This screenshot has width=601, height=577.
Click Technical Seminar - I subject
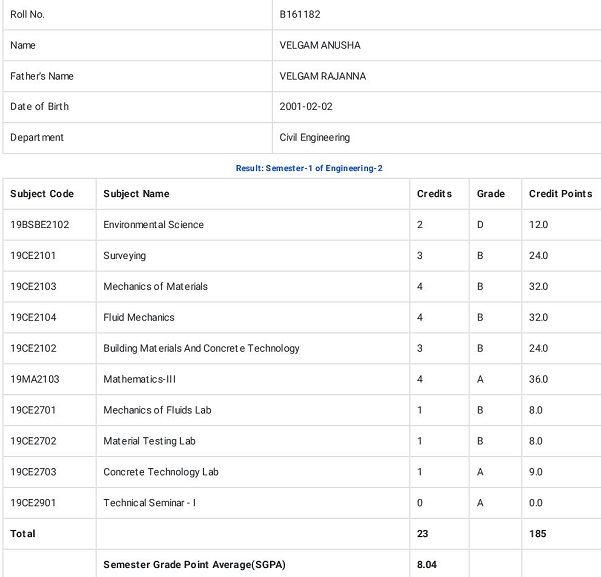point(149,503)
